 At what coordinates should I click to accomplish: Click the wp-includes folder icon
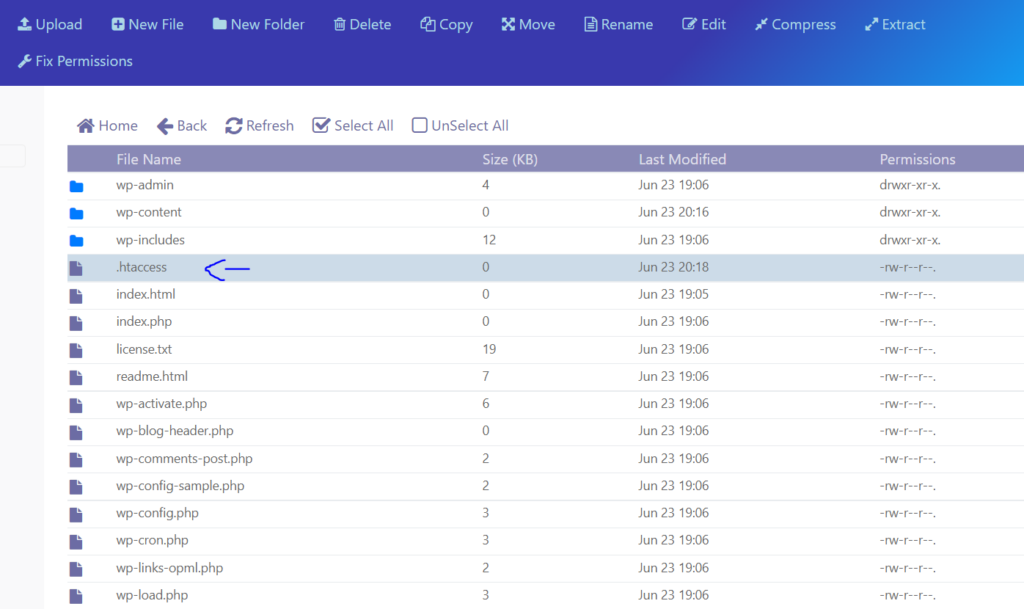pos(76,241)
